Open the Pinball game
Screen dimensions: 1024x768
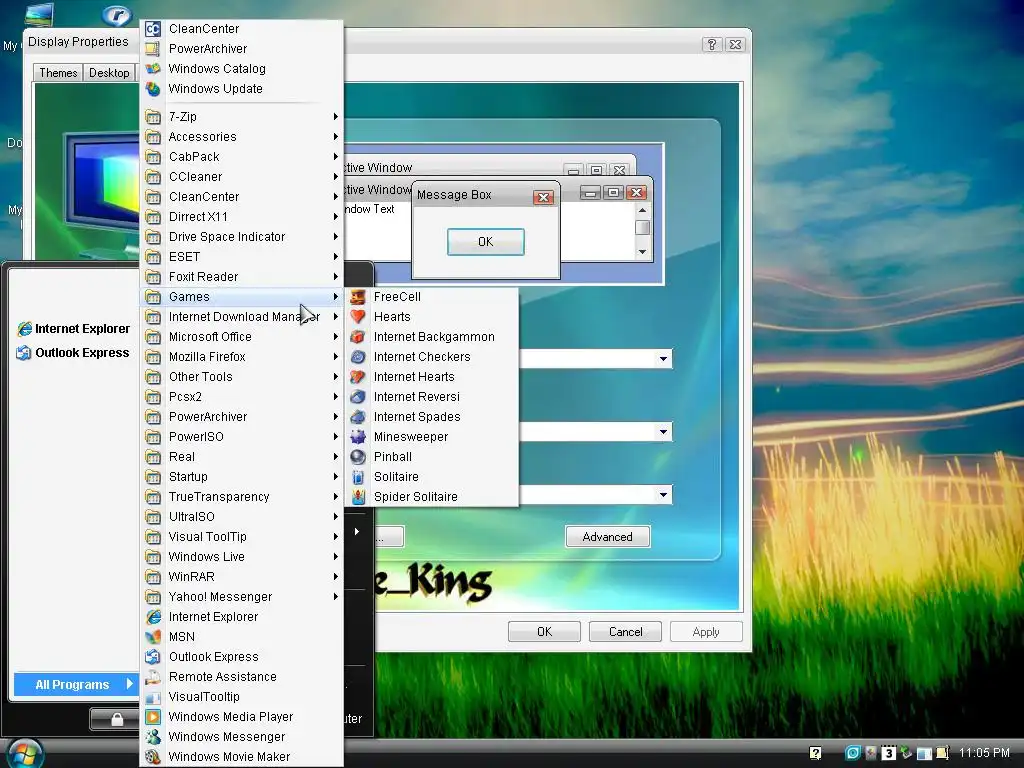tap(432, 456)
